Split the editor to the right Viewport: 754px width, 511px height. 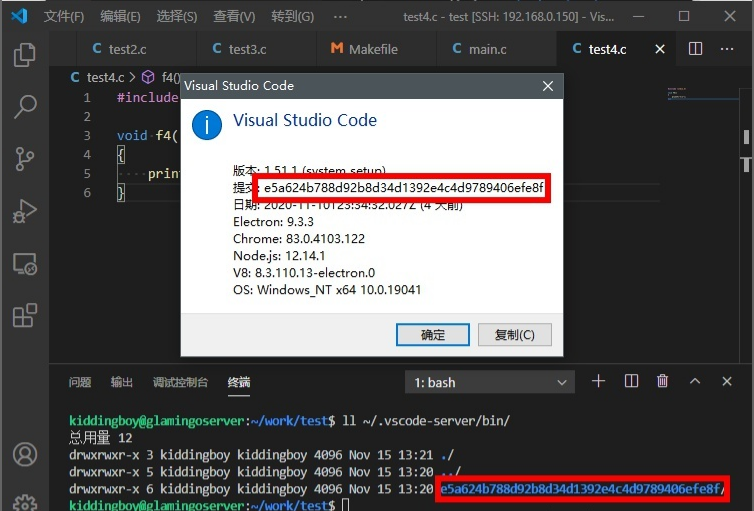695,49
